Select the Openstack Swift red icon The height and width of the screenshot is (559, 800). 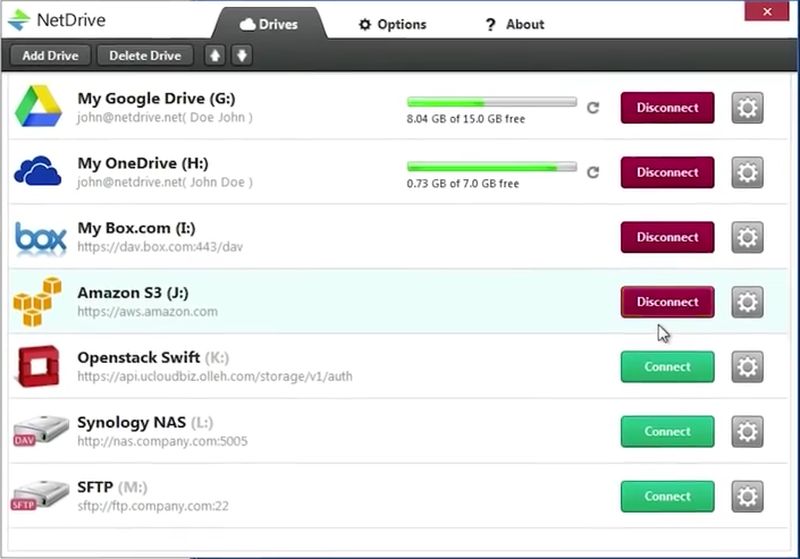pos(38,366)
